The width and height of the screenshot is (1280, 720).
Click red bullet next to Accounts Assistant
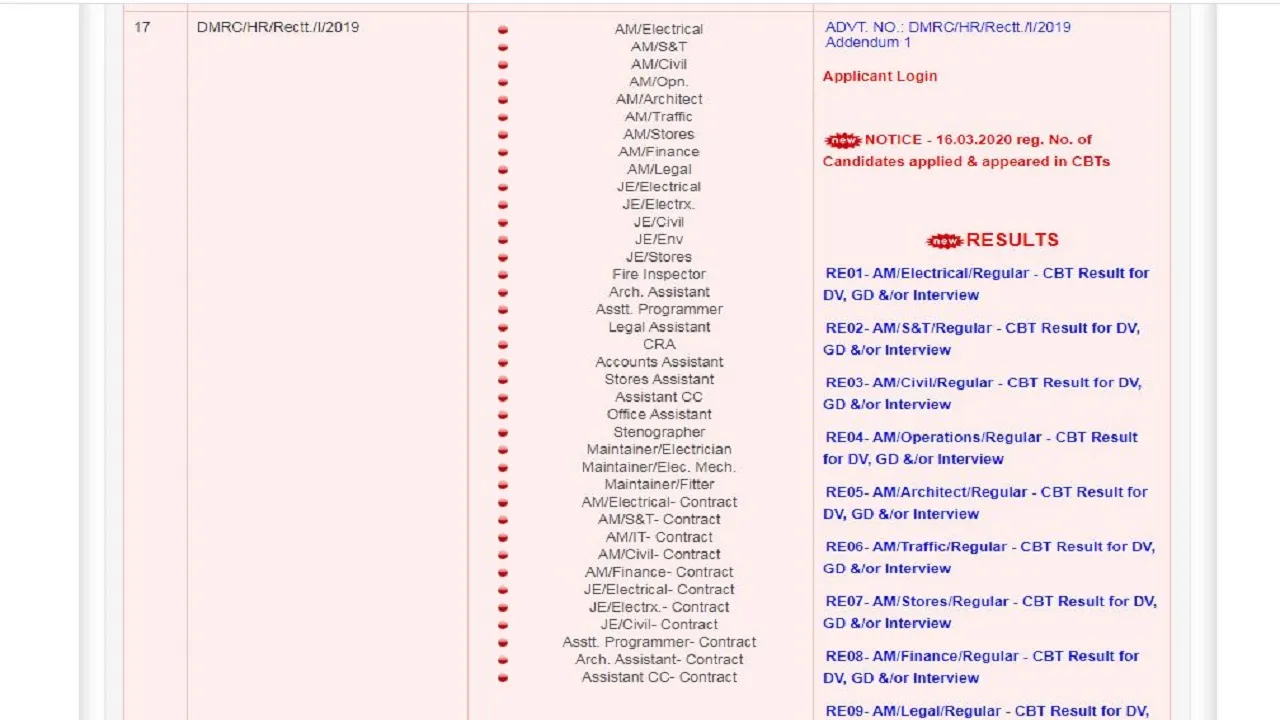click(503, 362)
